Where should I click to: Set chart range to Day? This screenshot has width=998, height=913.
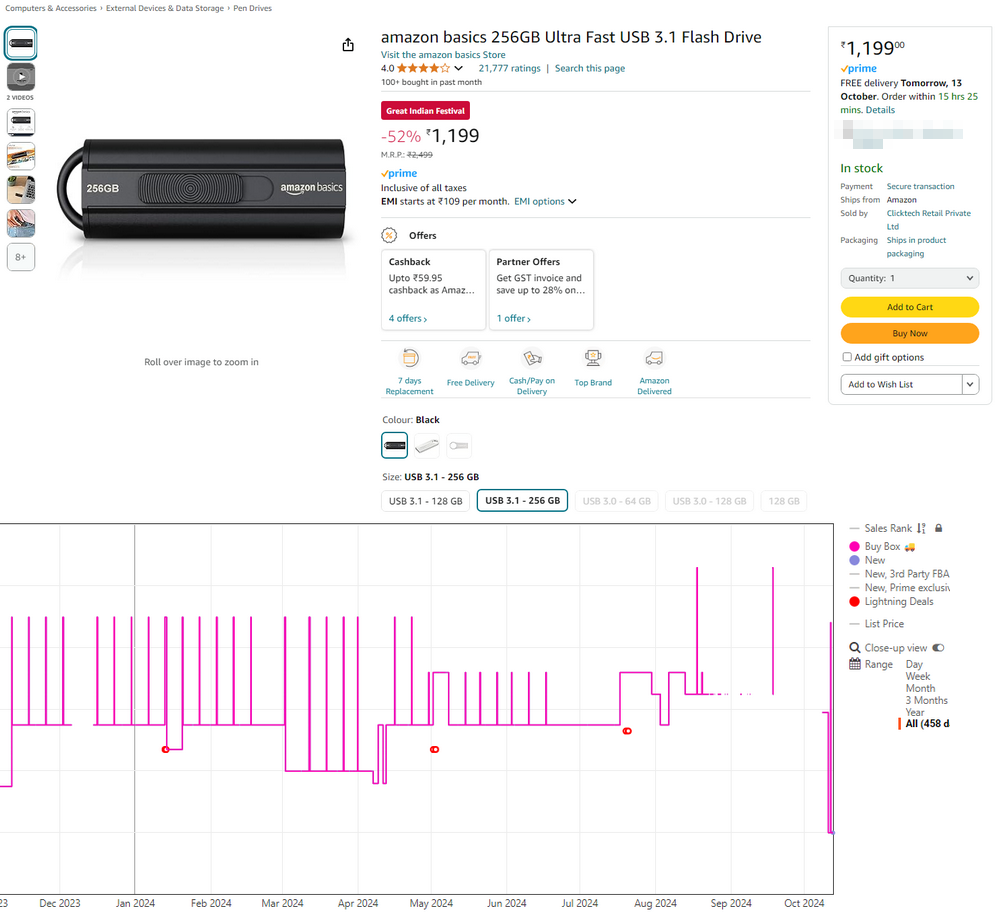coord(914,664)
